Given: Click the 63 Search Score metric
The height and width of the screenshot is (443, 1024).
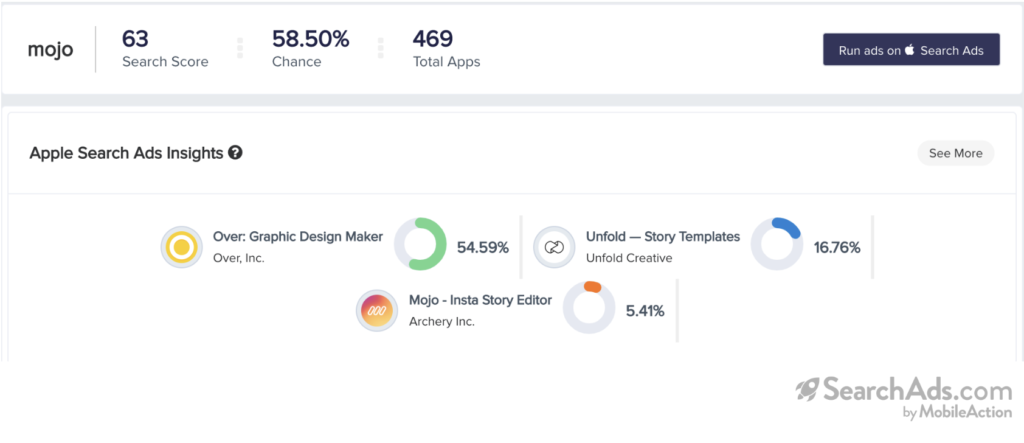Looking at the screenshot, I should pos(165,49).
